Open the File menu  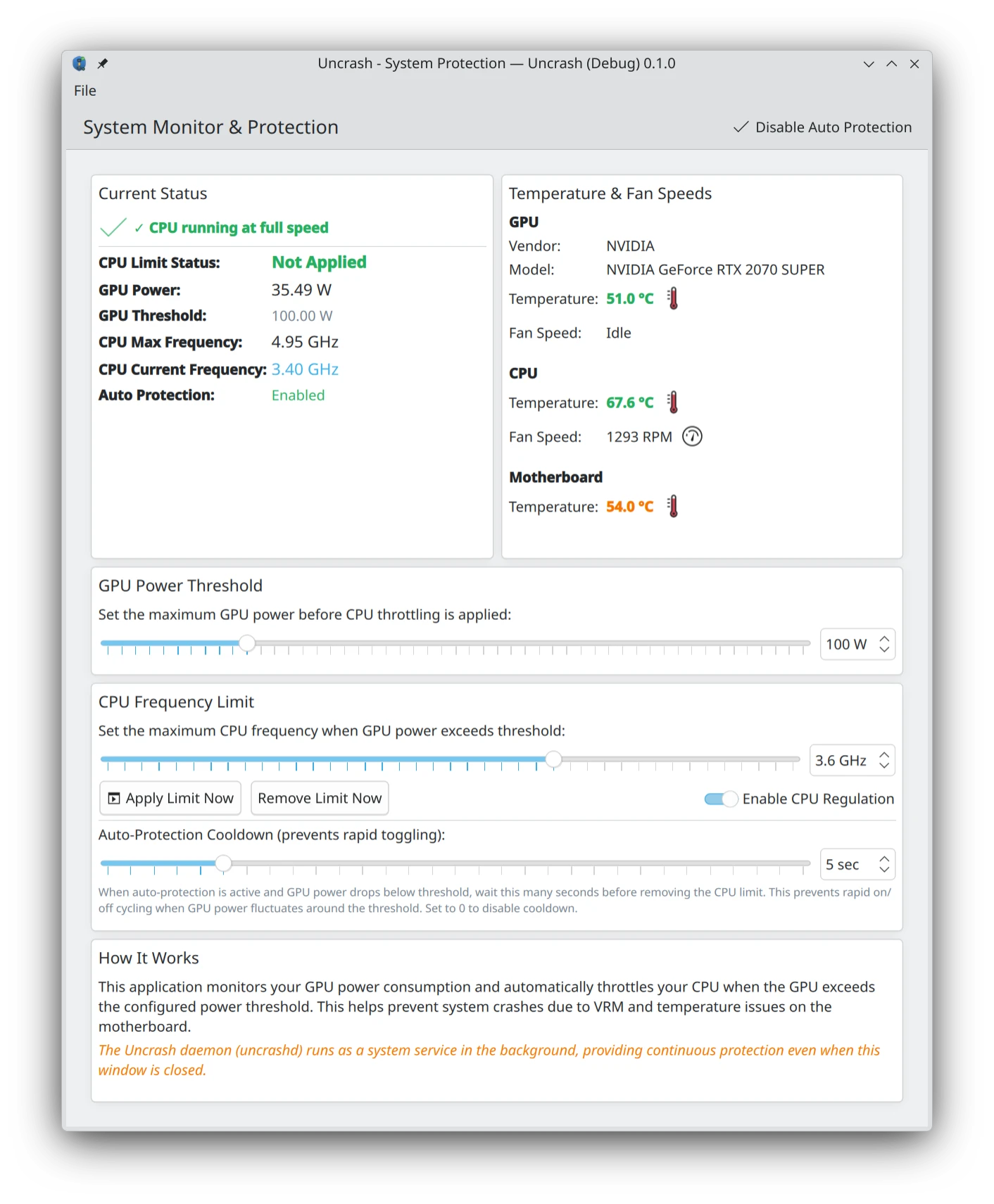point(84,90)
